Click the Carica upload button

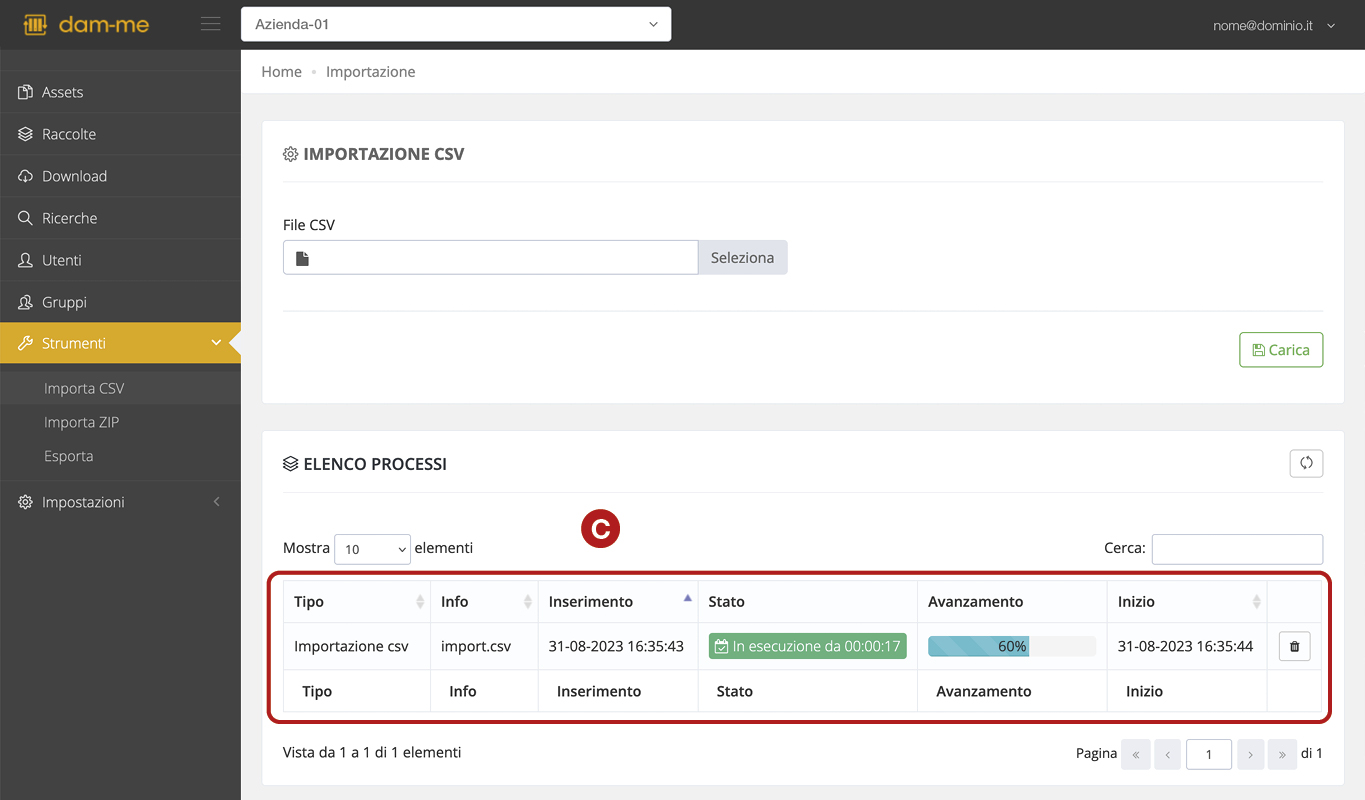[x=1281, y=350]
